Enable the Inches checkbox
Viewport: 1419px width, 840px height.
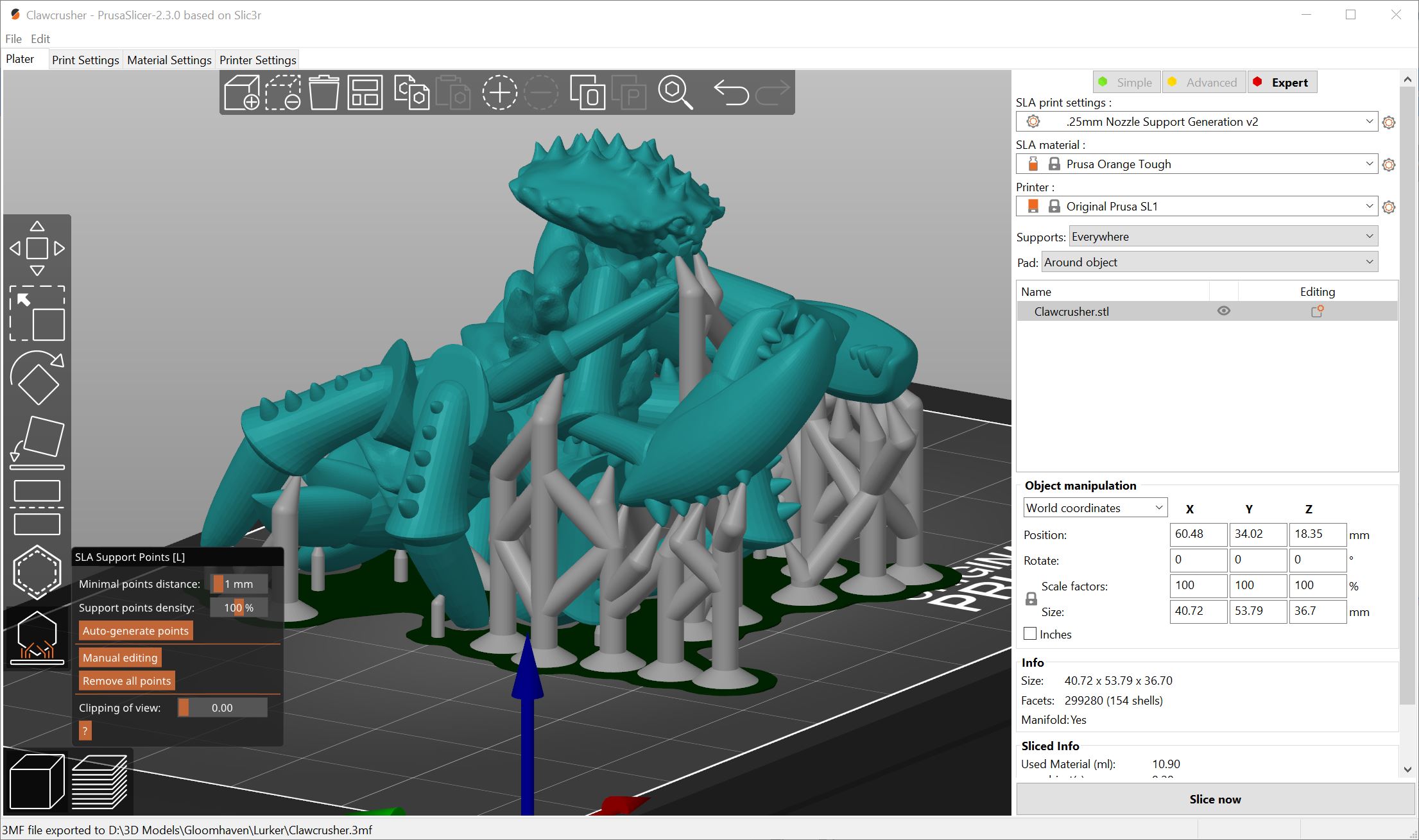1030,634
